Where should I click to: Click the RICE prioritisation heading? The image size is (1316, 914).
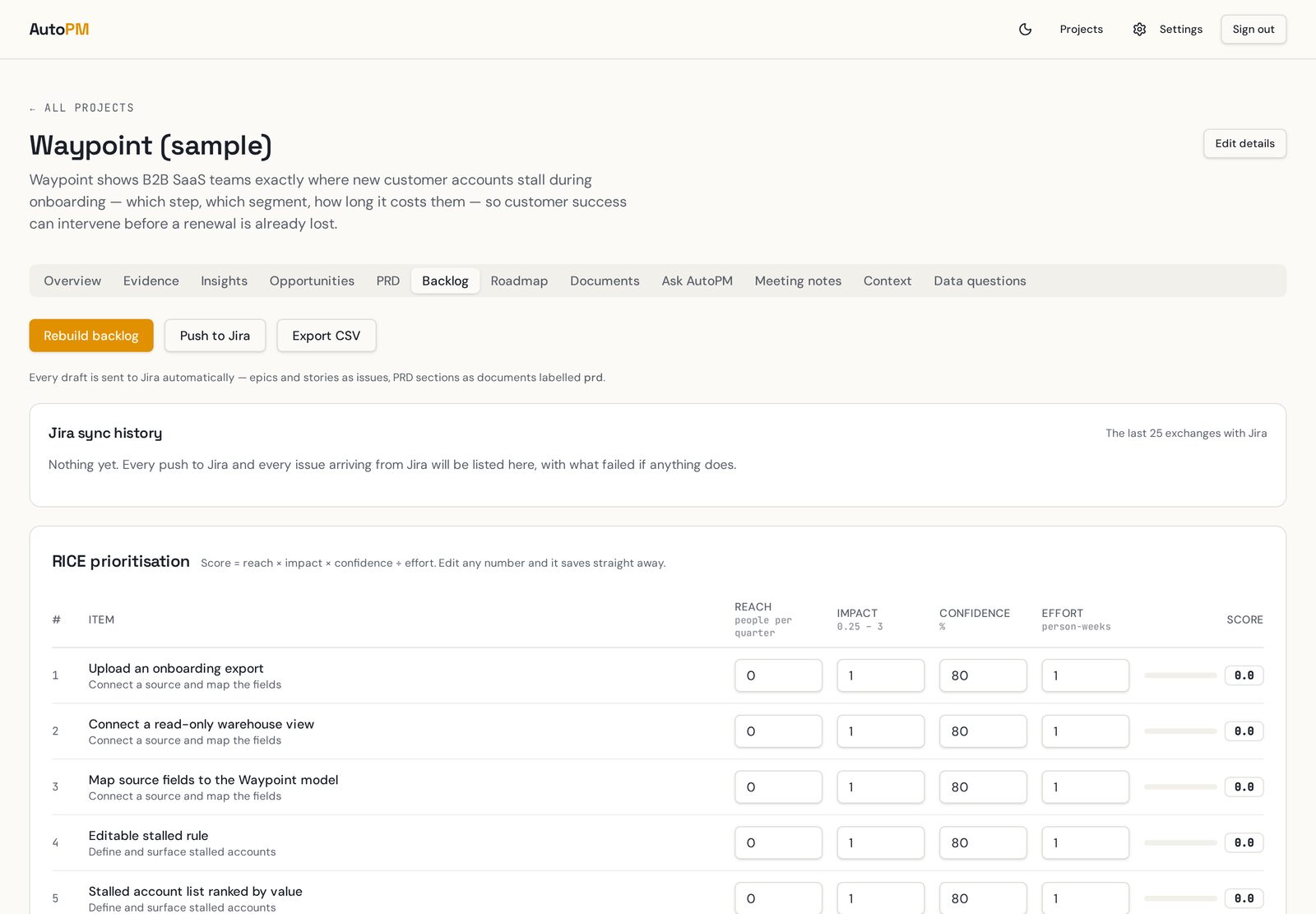121,561
